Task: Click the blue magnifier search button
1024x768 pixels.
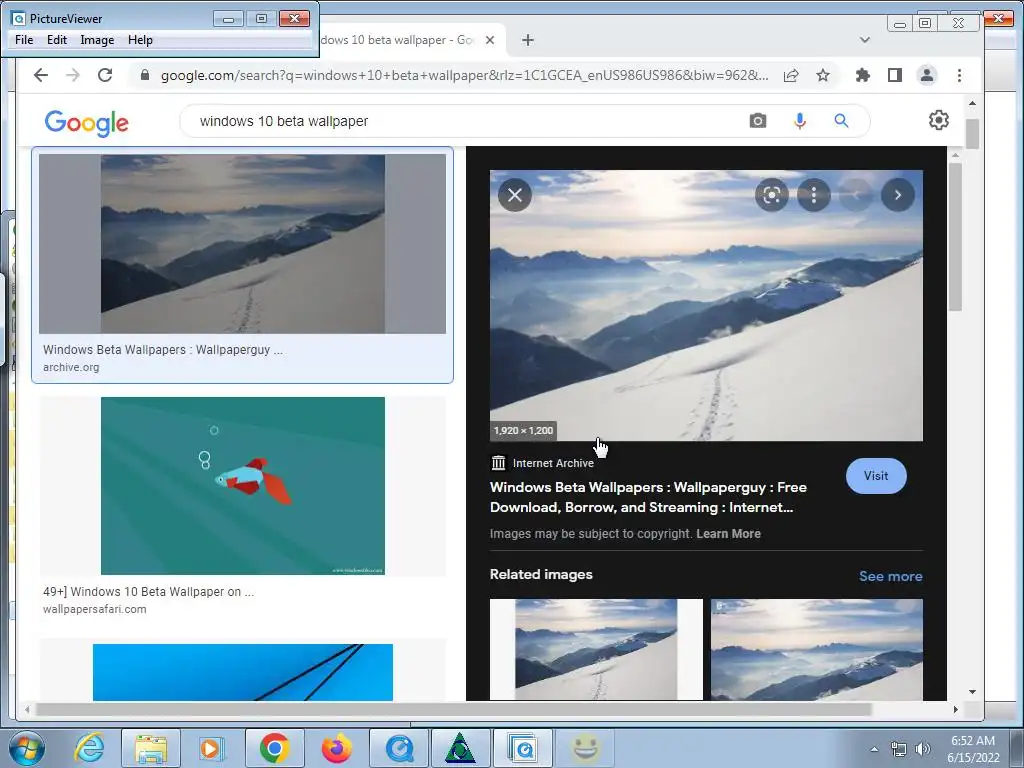Action: pos(841,121)
